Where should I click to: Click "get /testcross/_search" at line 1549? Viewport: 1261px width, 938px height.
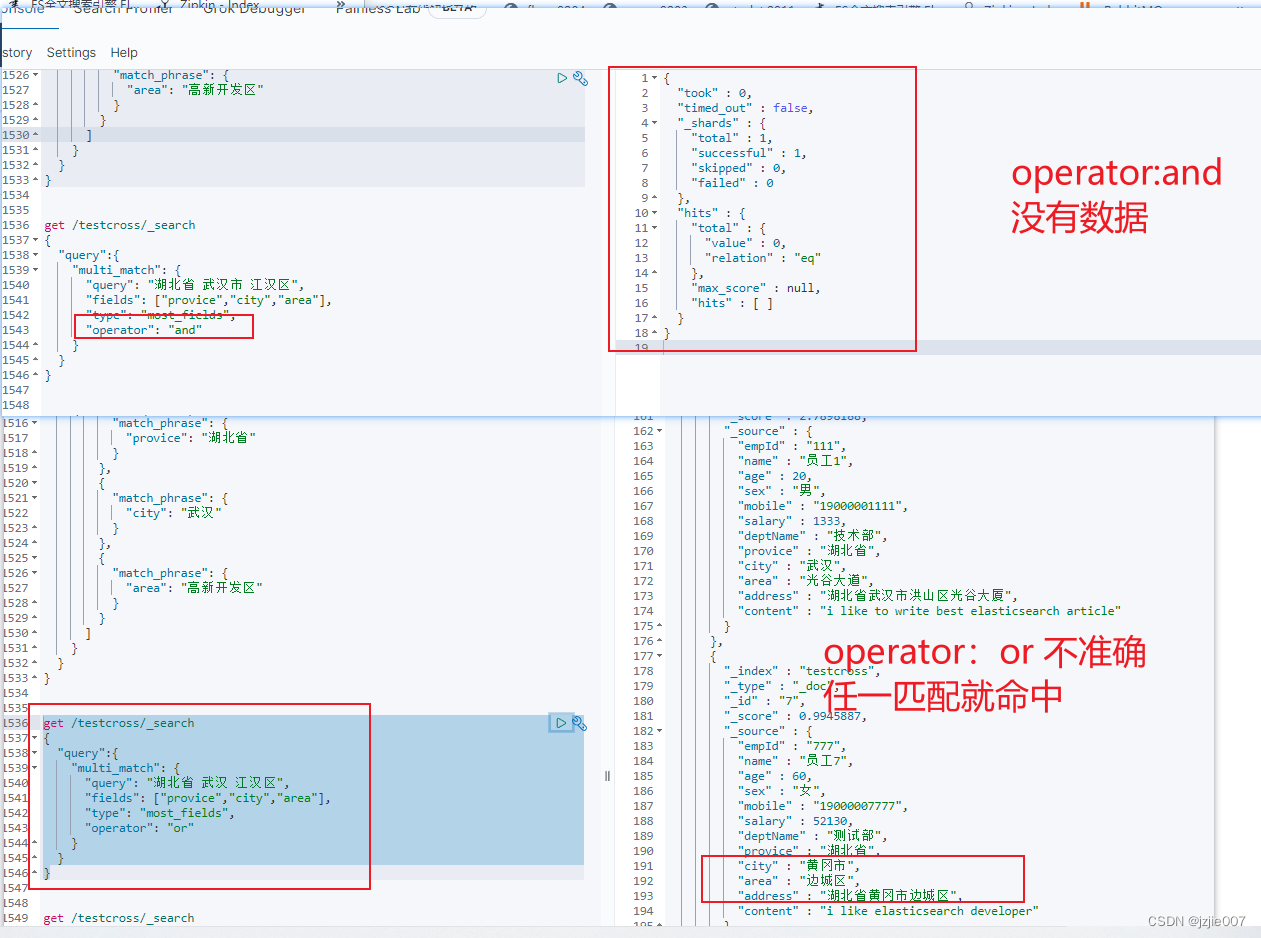(119, 918)
